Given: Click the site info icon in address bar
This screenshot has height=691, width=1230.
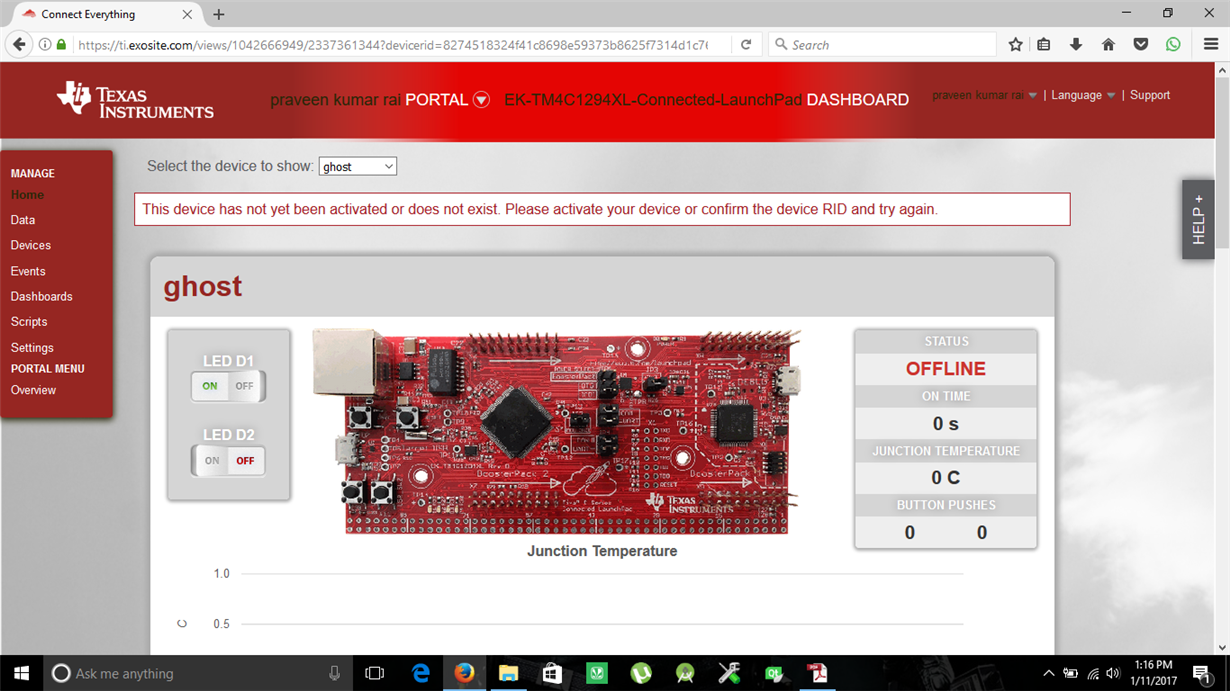Looking at the screenshot, I should (45, 45).
